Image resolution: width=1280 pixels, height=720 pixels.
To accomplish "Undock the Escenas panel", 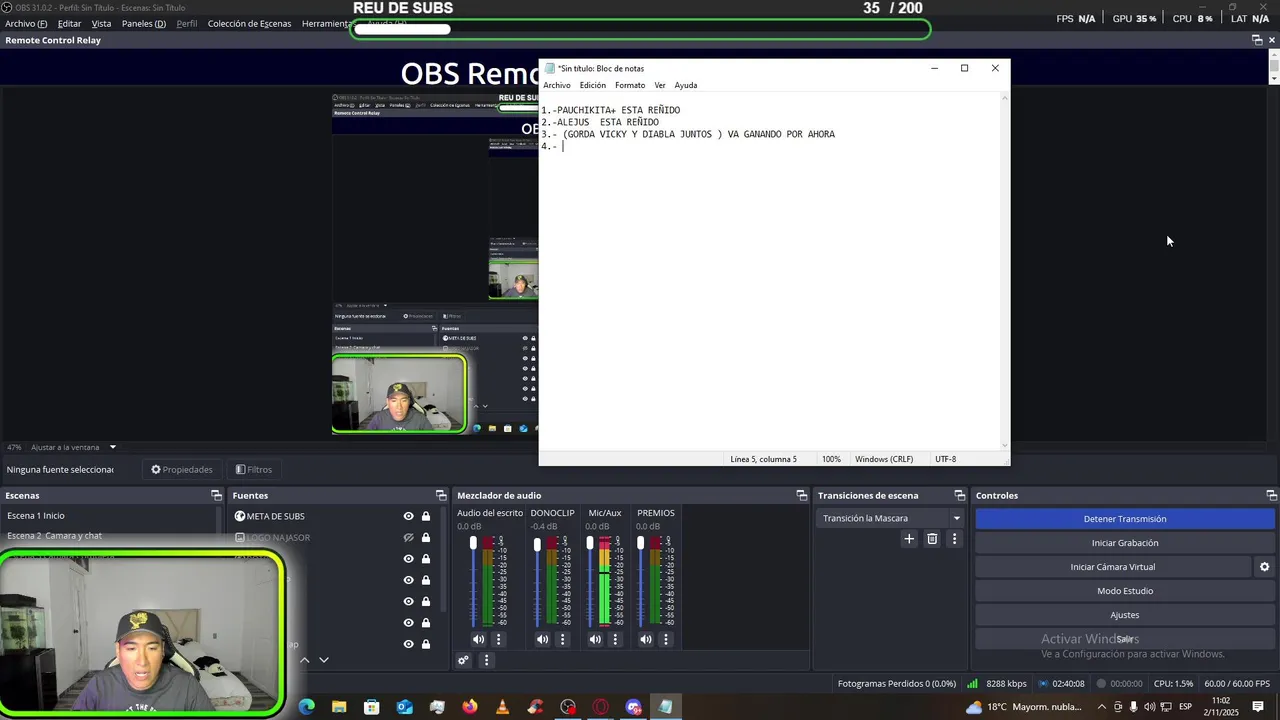I will click(x=216, y=495).
